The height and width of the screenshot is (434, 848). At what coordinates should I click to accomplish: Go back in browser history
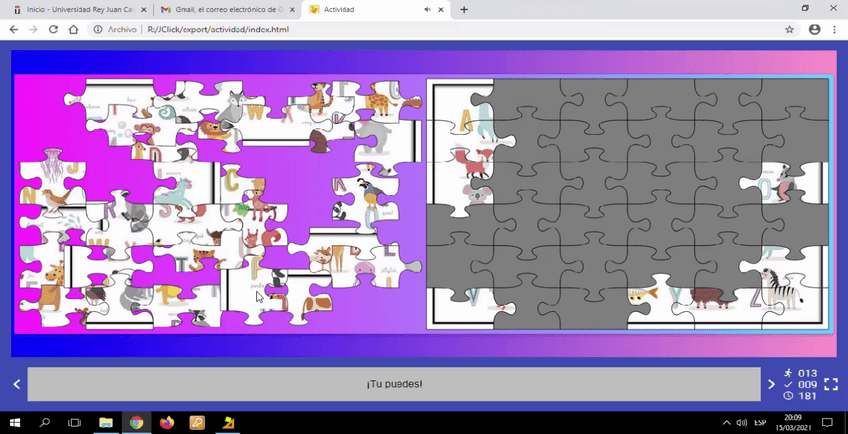coord(14,29)
